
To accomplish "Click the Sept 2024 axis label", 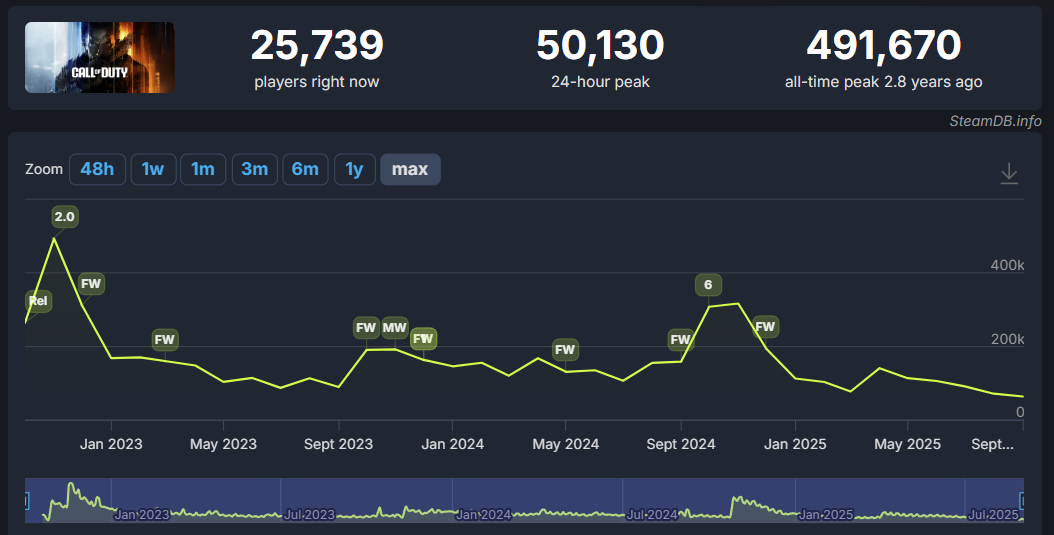I will pyautogui.click(x=681, y=444).
